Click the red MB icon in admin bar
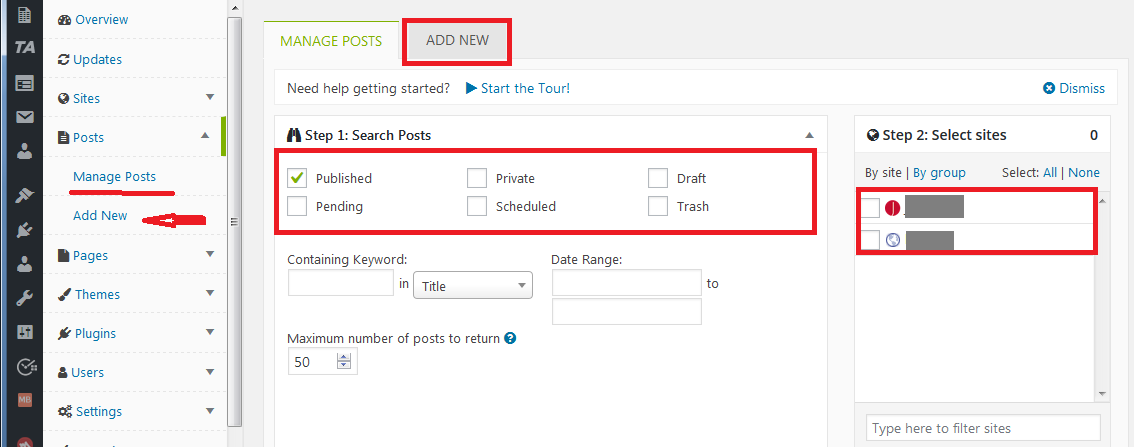Viewport: 1134px width, 447px height. [x=25, y=400]
